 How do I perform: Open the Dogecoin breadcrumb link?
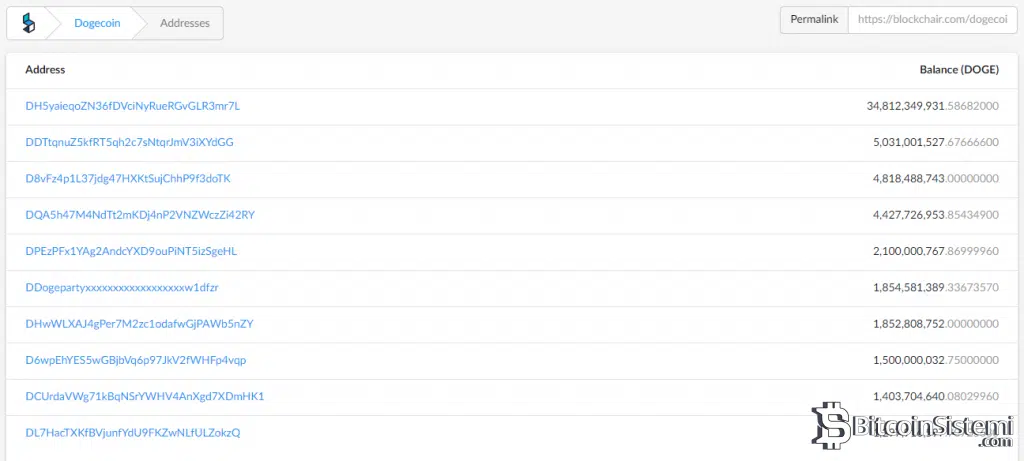click(97, 23)
